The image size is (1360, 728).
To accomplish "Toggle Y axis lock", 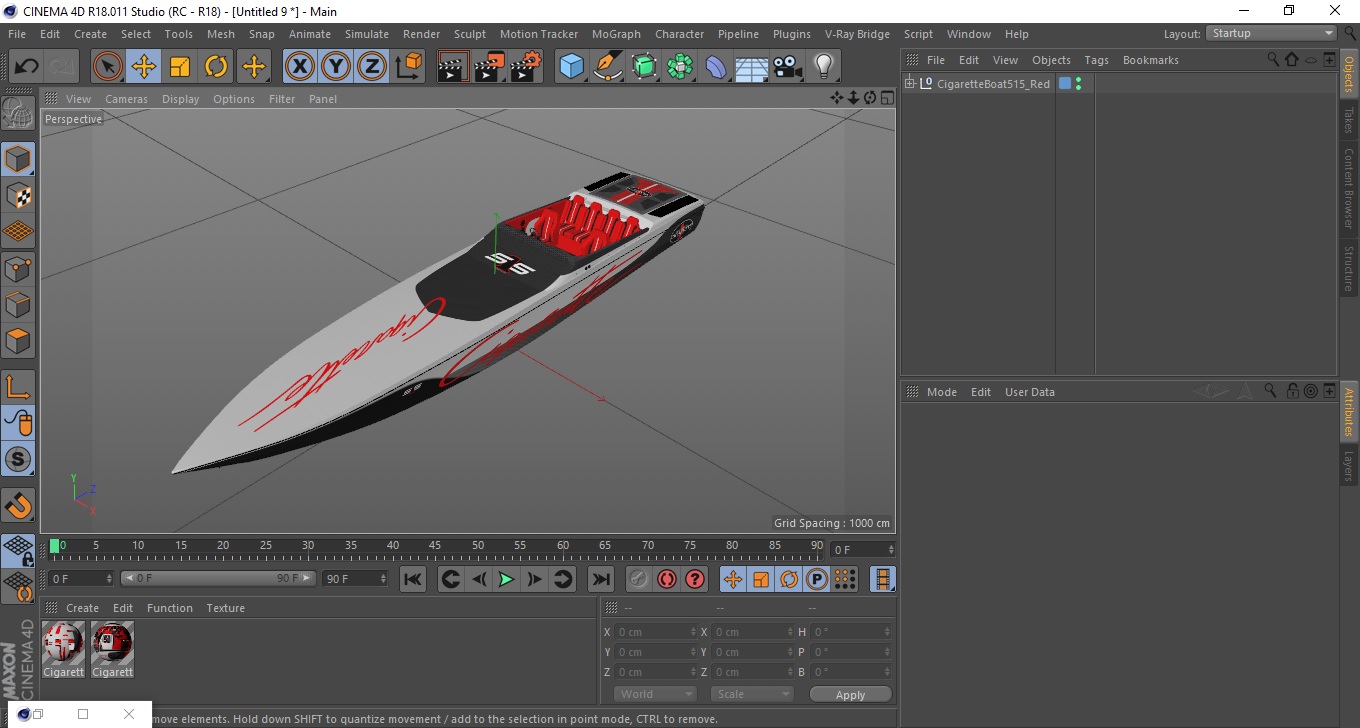I will [x=336, y=67].
